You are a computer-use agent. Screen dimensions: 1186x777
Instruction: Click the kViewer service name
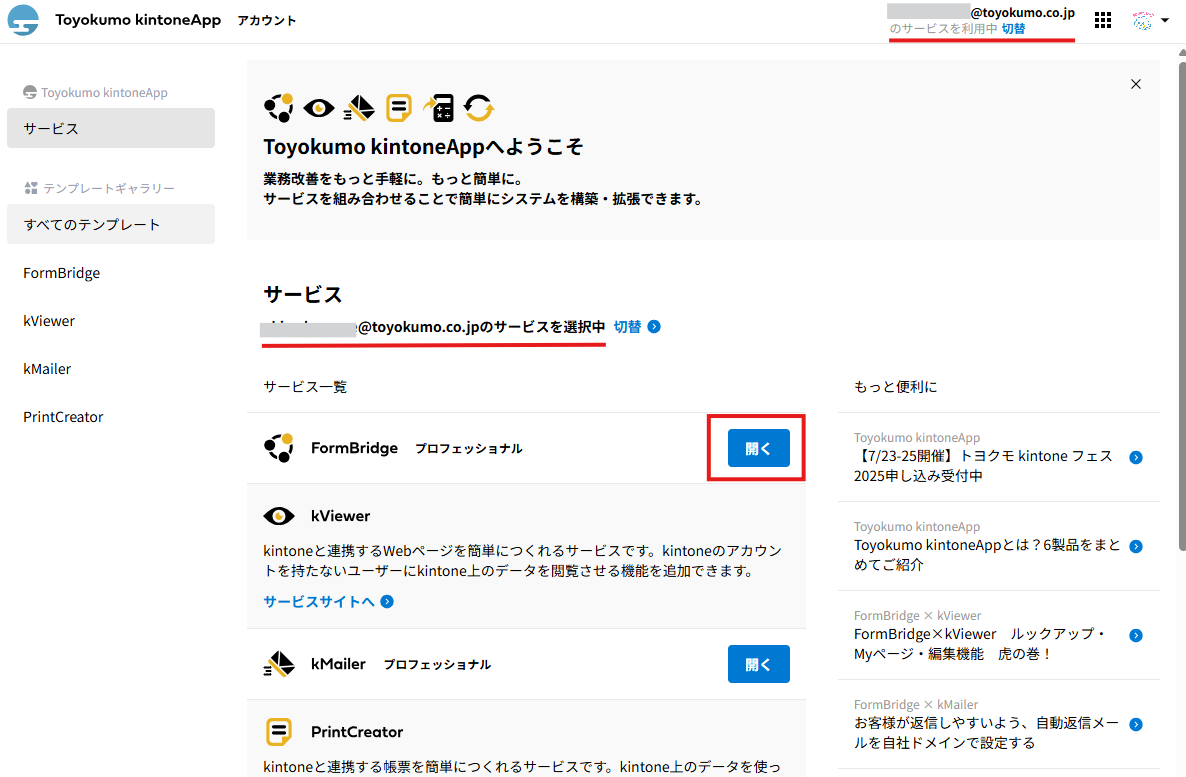coord(340,516)
